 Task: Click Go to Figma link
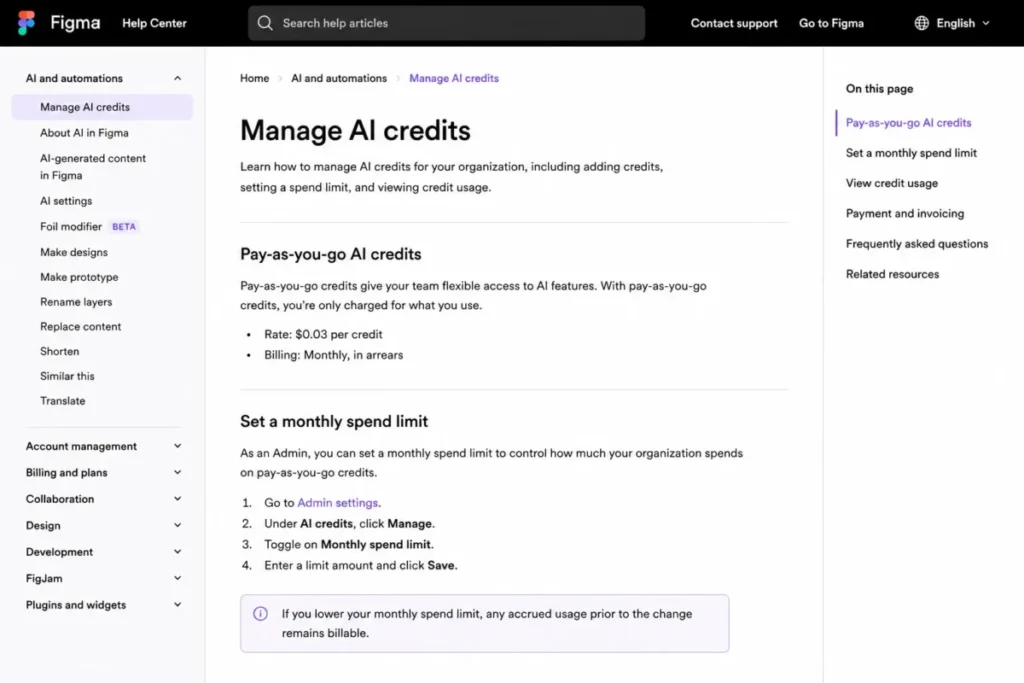831,23
